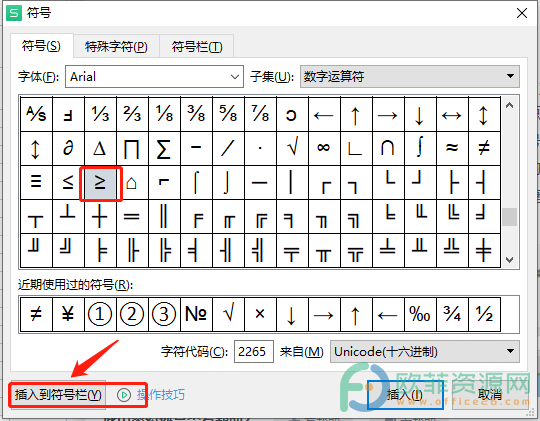540x421 pixels.
Task: Pick the integral ∫ symbol
Action: coord(420,148)
